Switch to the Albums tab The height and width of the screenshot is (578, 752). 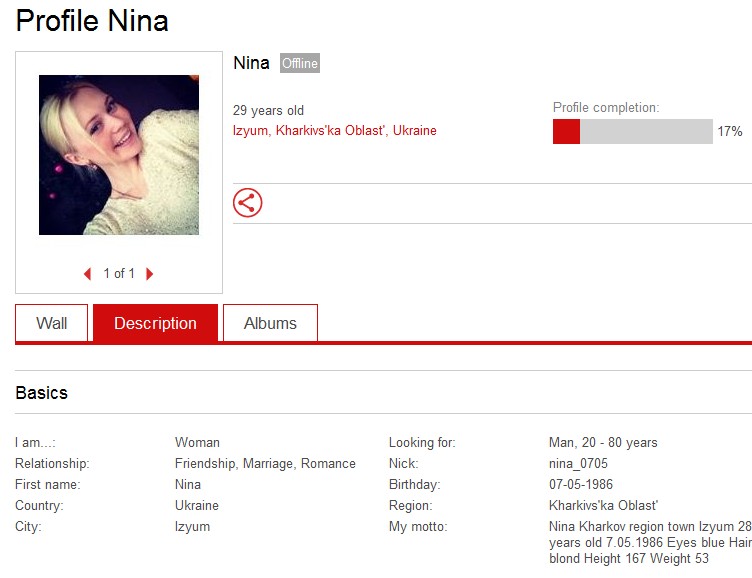(x=270, y=323)
